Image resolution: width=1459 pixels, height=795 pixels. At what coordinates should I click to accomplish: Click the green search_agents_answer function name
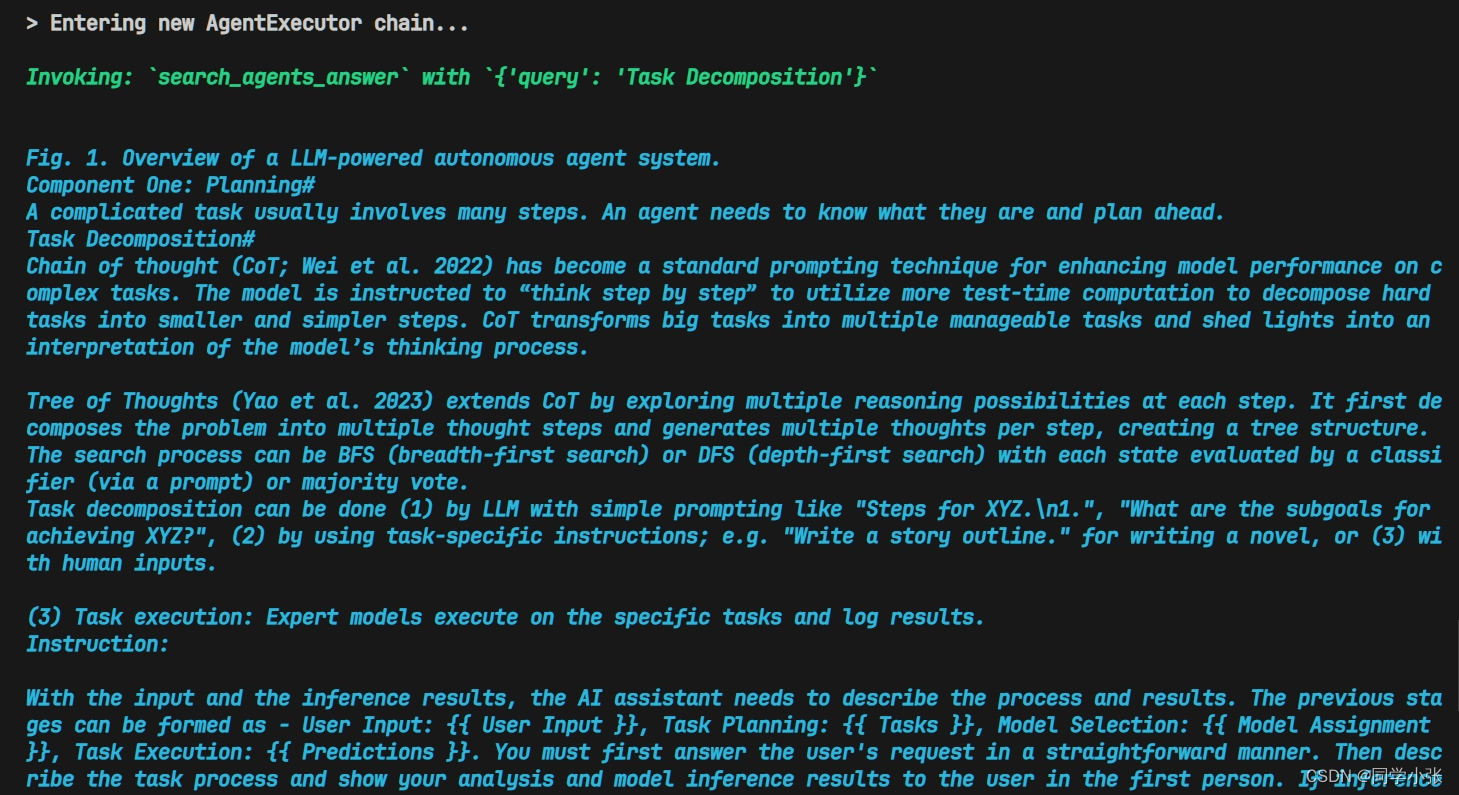(x=278, y=77)
